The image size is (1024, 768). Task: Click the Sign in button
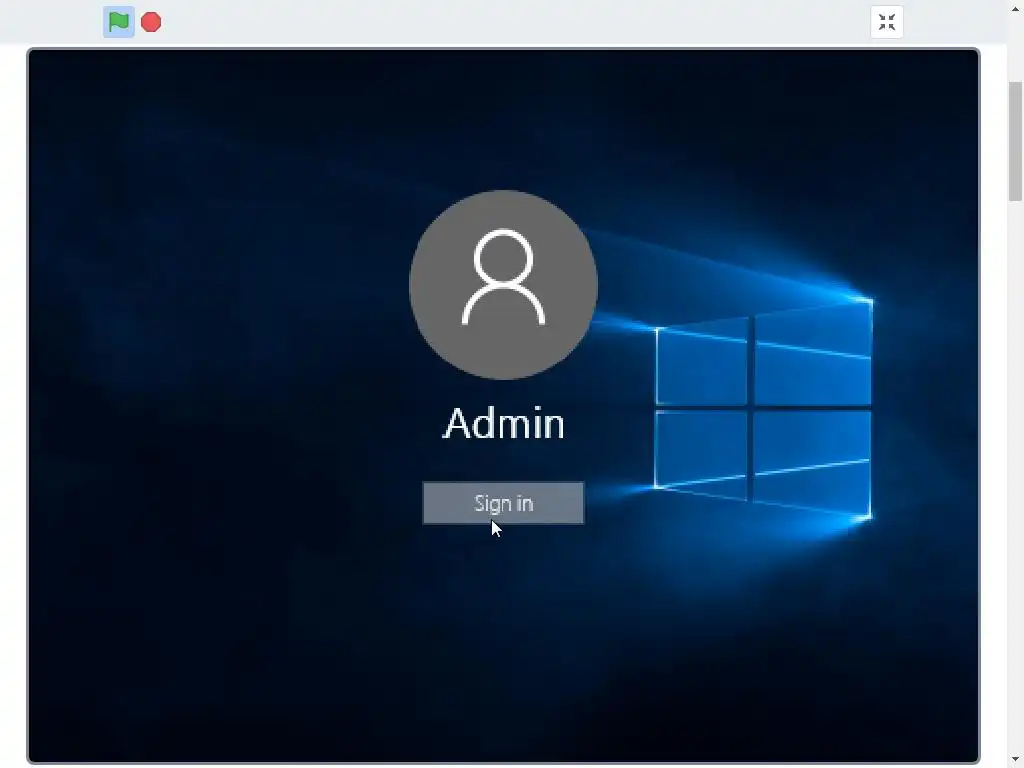tap(503, 503)
